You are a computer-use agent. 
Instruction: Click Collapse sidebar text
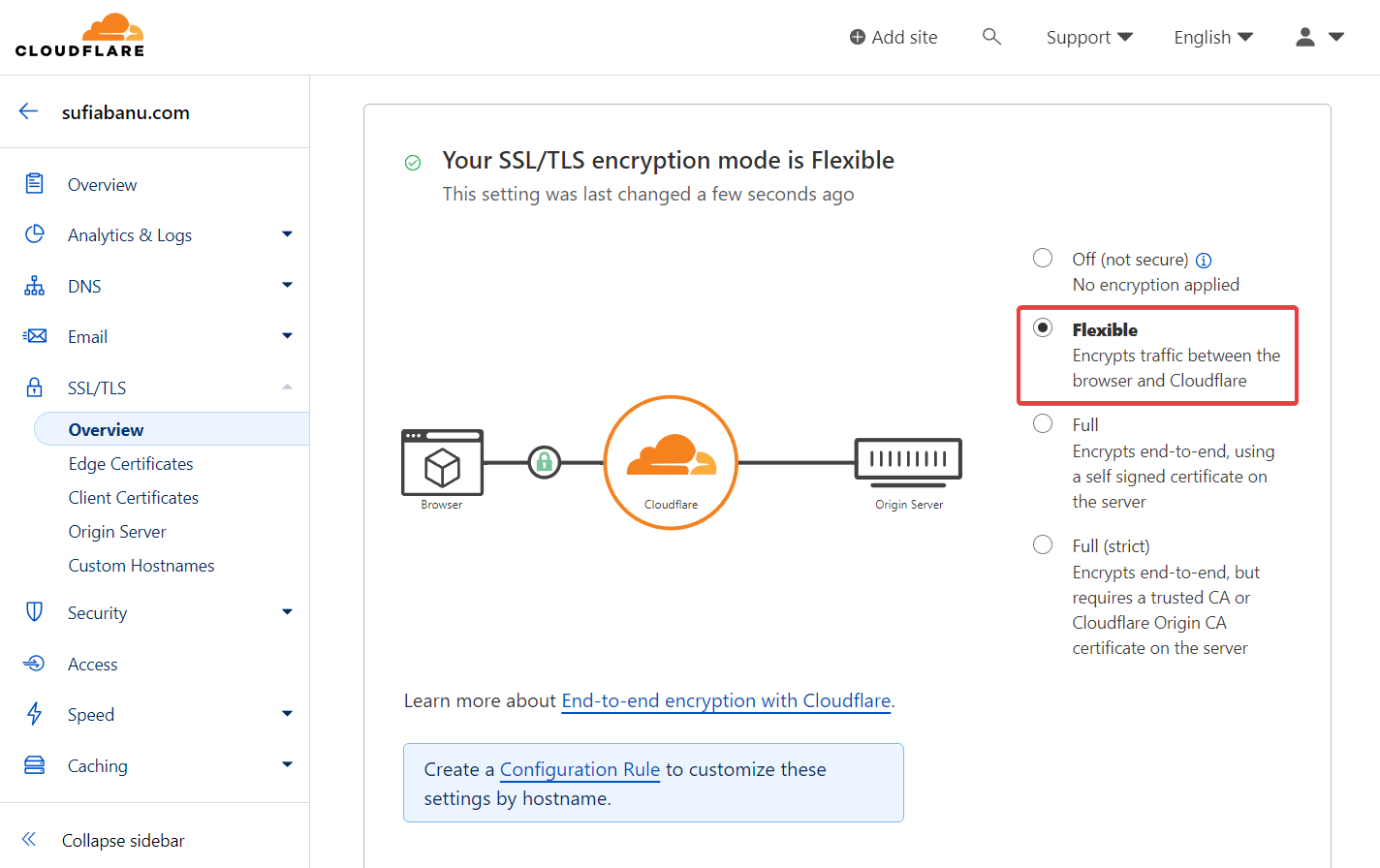click(x=123, y=840)
